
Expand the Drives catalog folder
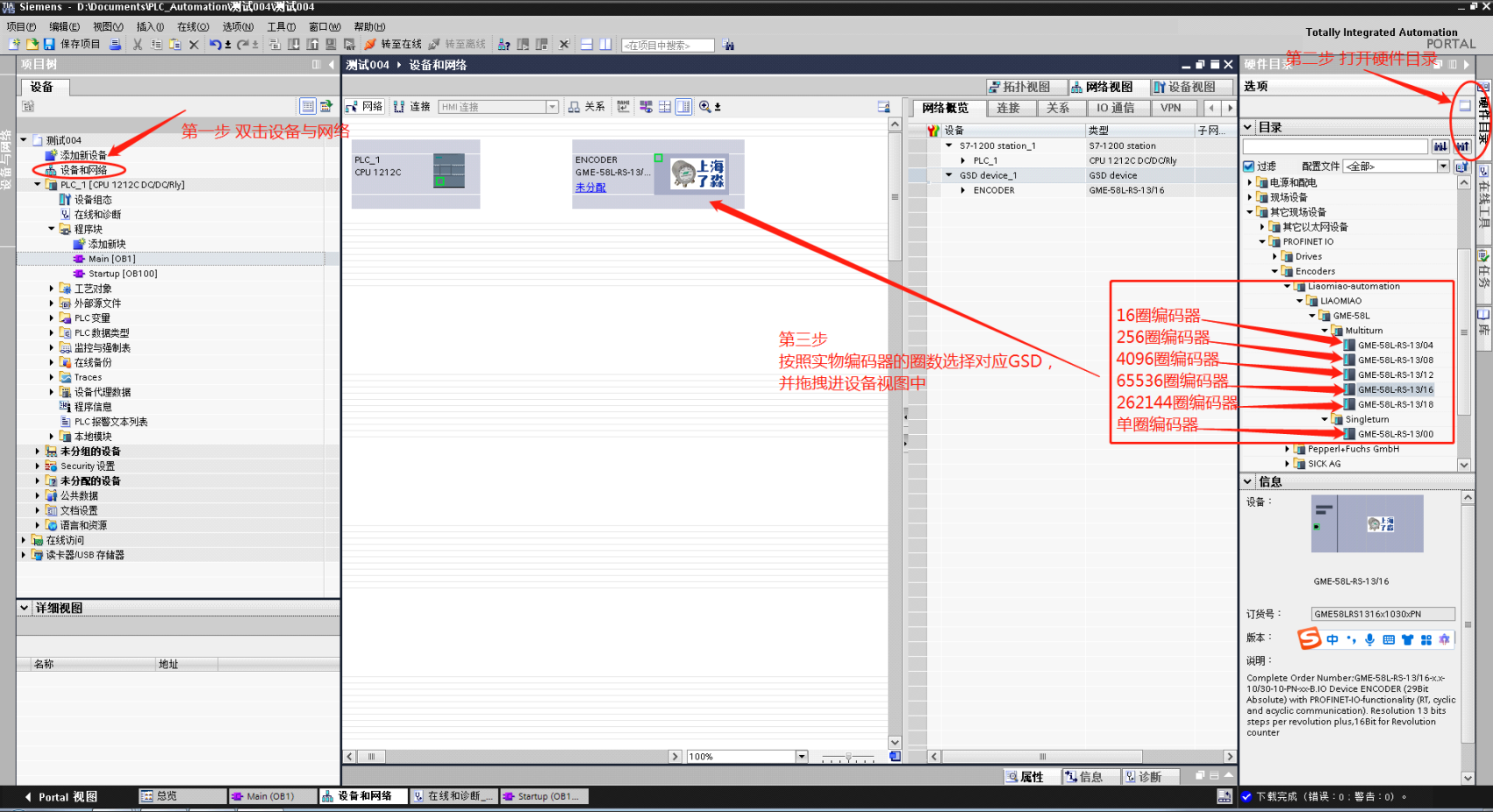click(1275, 257)
